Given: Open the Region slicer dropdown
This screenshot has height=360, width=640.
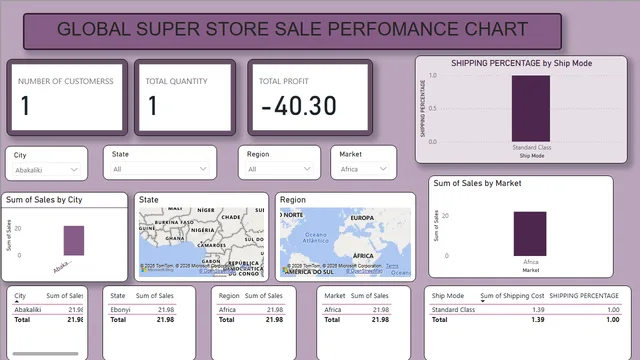Looking at the screenshot, I should click(279, 169).
